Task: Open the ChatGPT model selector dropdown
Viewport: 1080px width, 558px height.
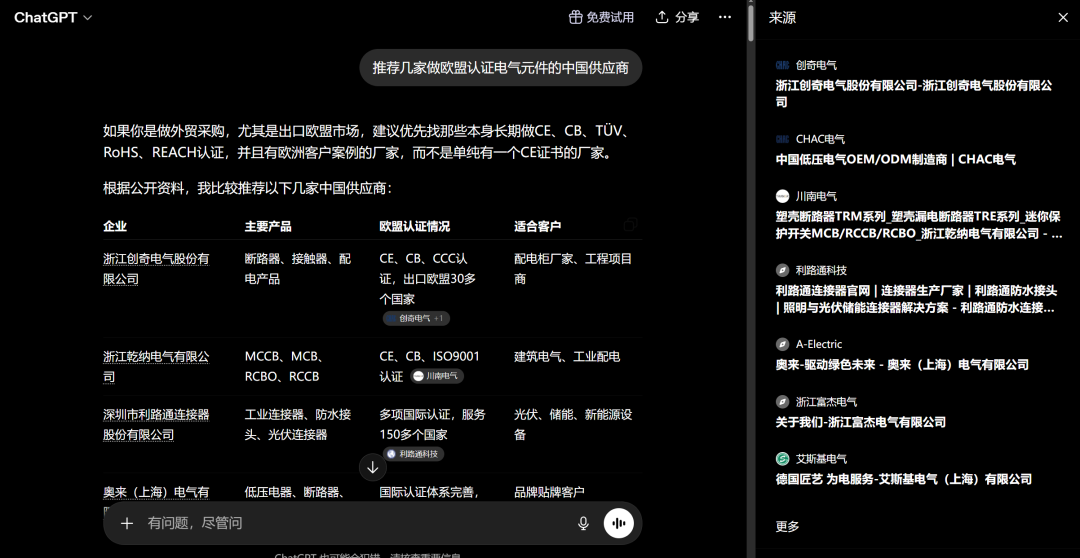Action: click(53, 18)
